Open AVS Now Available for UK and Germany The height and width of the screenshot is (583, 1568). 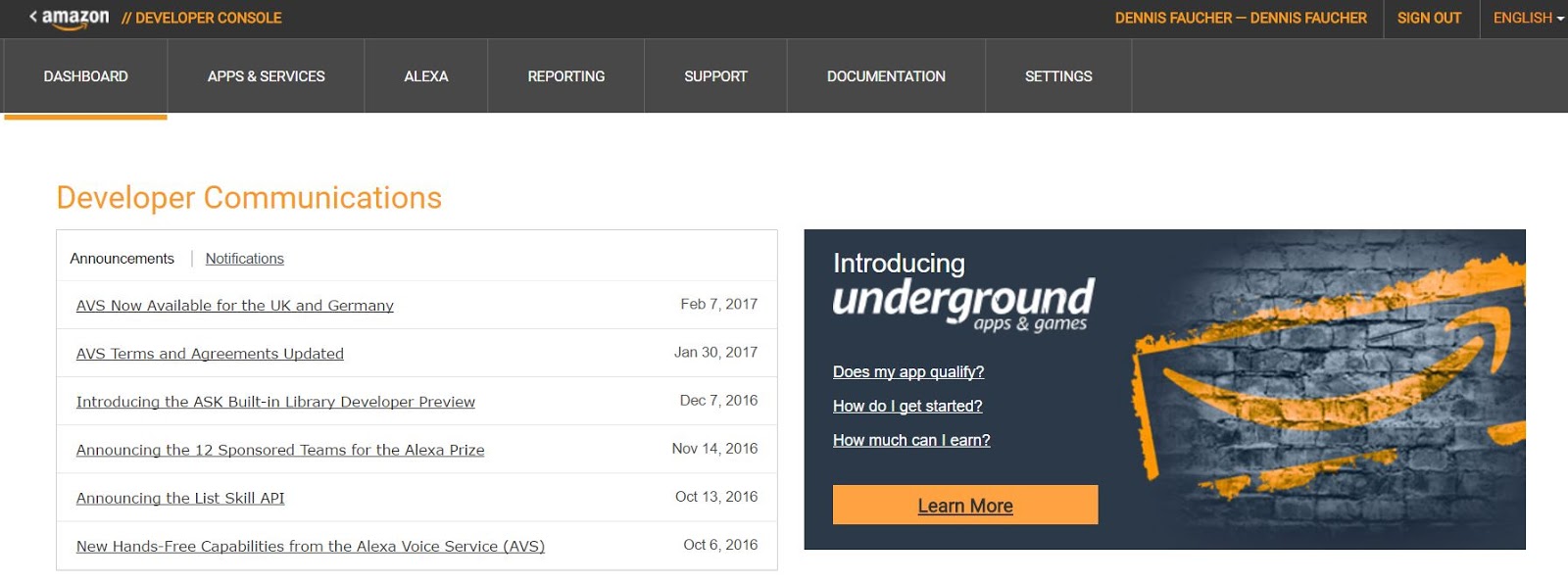click(235, 306)
